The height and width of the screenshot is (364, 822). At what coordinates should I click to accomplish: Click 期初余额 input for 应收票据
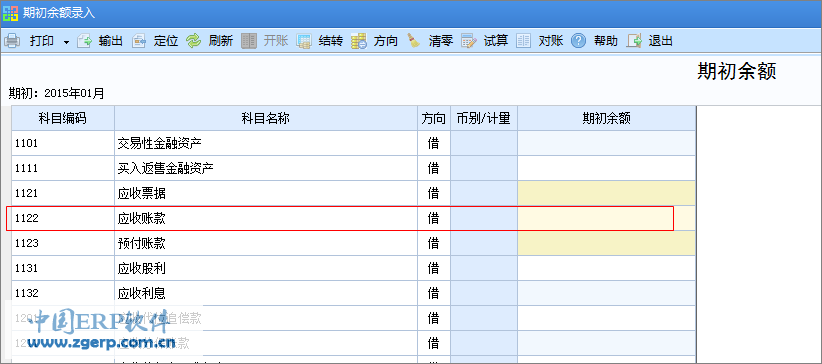[607, 194]
